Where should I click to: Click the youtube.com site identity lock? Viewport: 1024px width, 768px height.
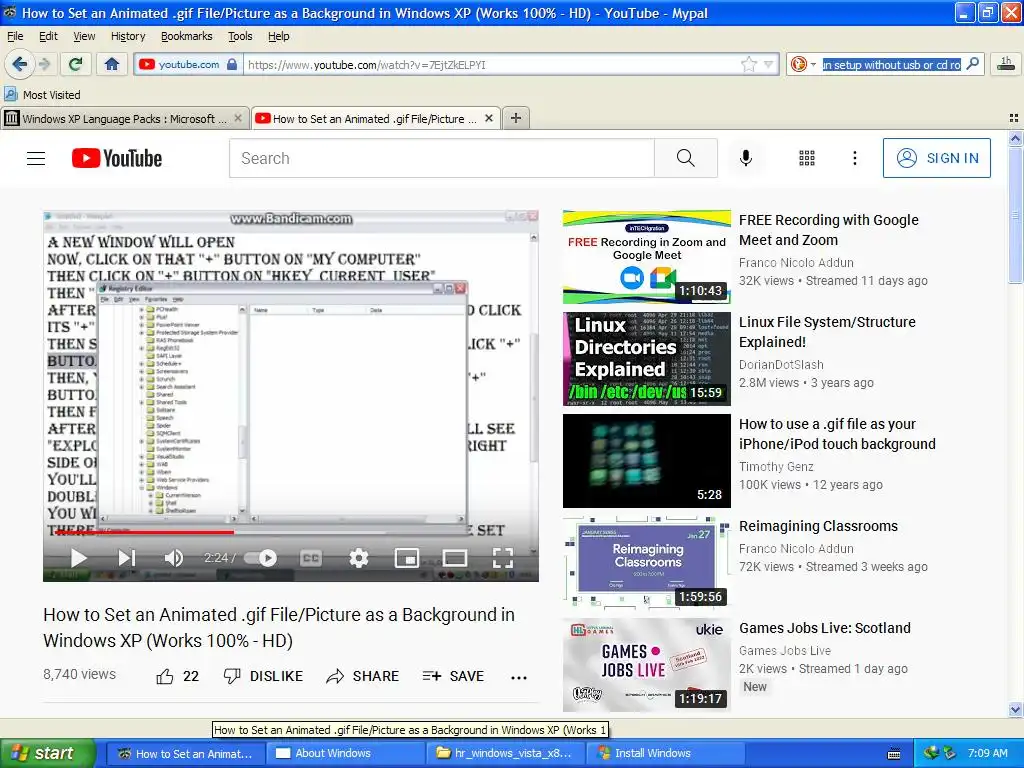(232, 64)
